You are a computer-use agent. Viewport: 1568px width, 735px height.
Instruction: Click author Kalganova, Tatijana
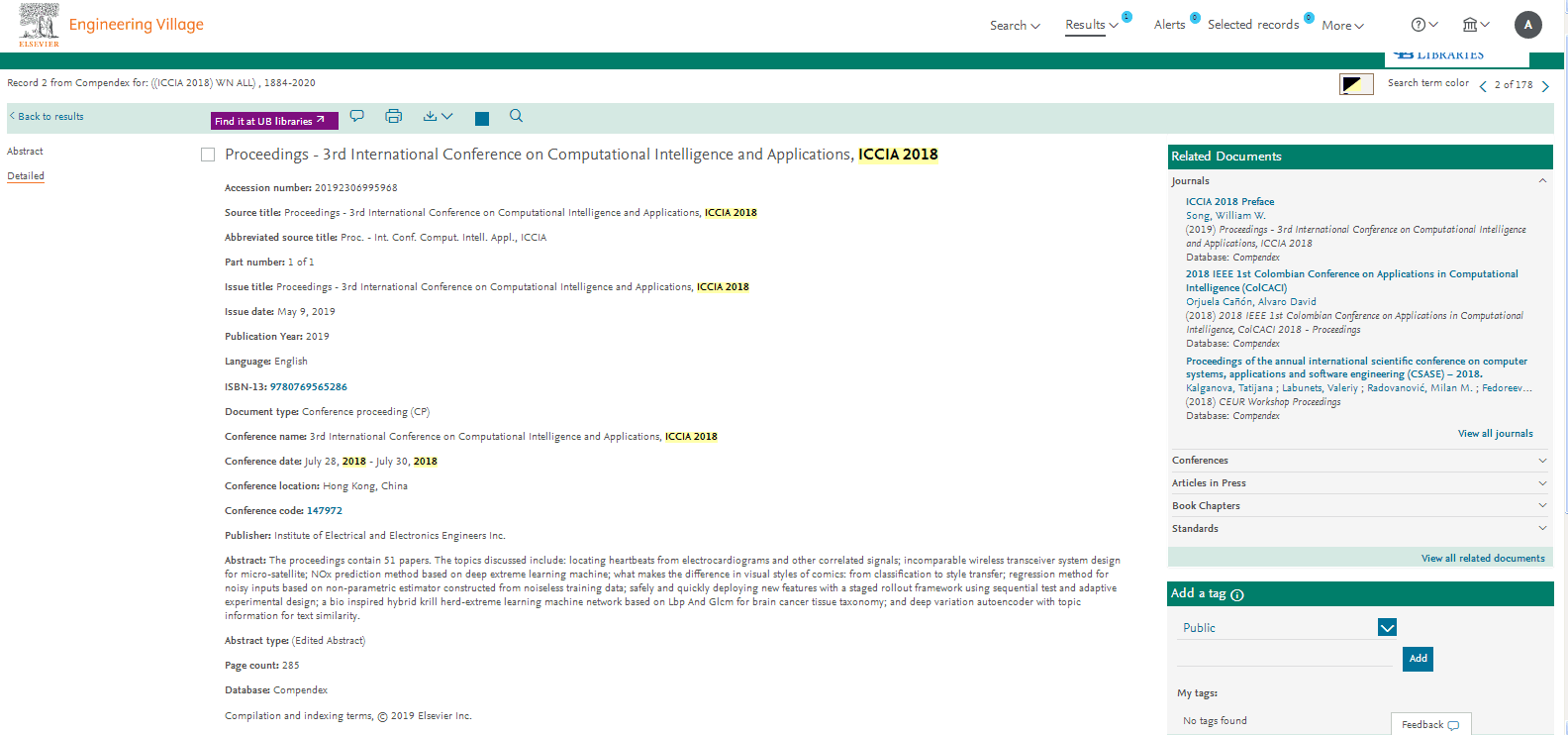1229,388
